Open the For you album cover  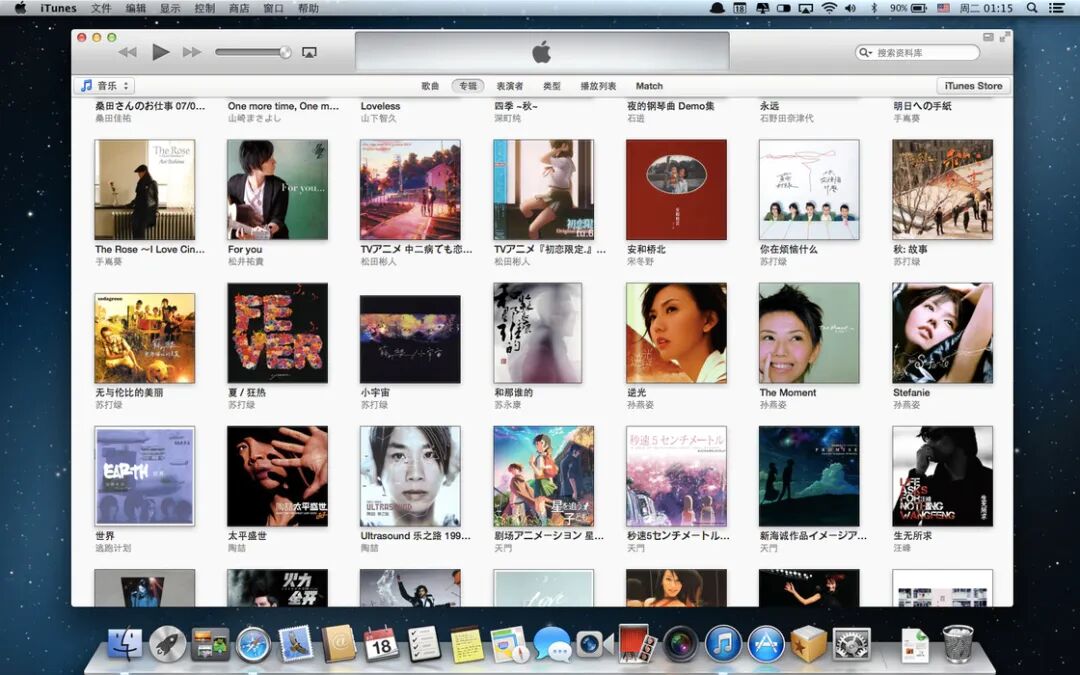pyautogui.click(x=278, y=189)
